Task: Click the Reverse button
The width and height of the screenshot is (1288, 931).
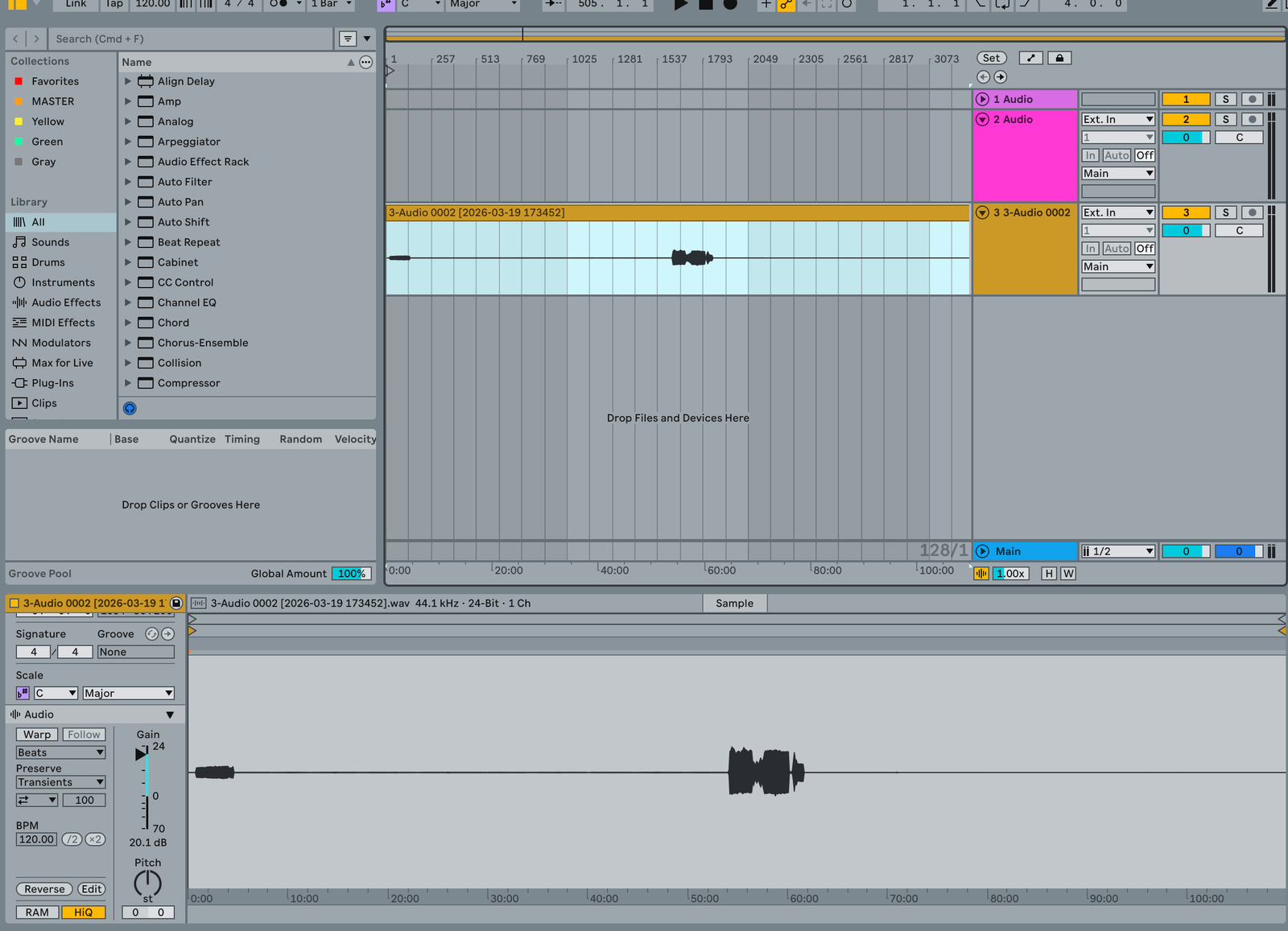Action: (44, 889)
